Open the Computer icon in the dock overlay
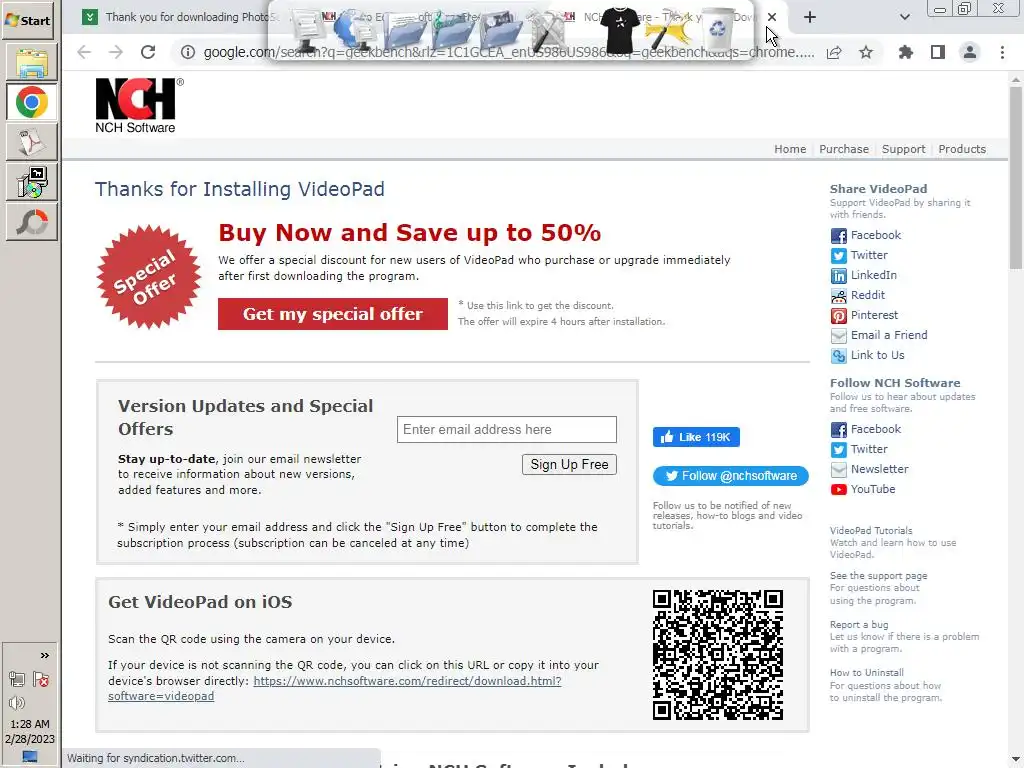 (x=308, y=31)
